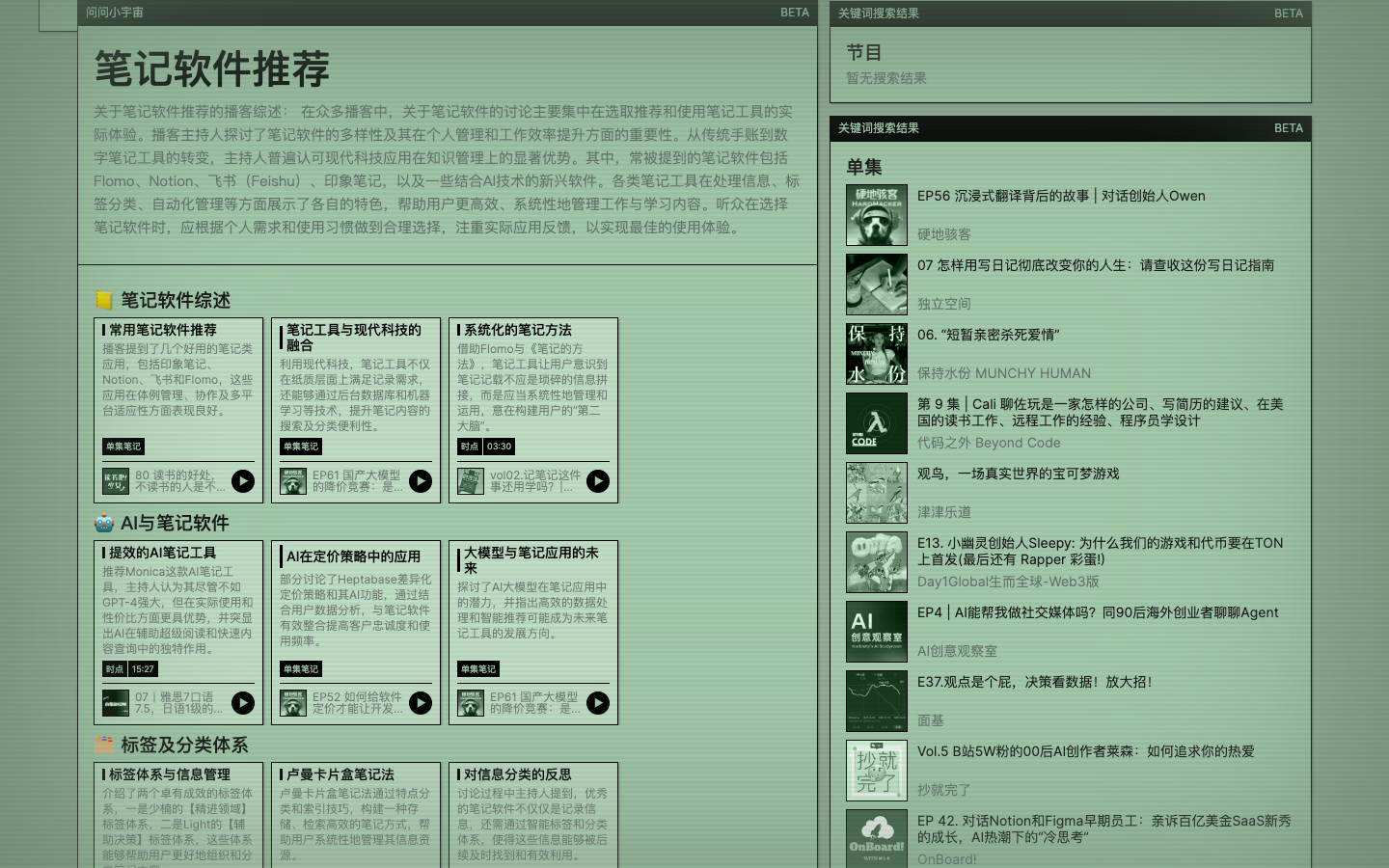Open episode Vol.5 B站5W粉的00后AI创作者

pos(1086,751)
